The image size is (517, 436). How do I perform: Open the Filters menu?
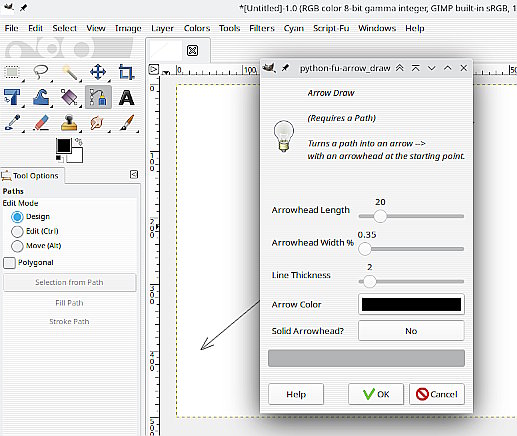click(x=262, y=28)
